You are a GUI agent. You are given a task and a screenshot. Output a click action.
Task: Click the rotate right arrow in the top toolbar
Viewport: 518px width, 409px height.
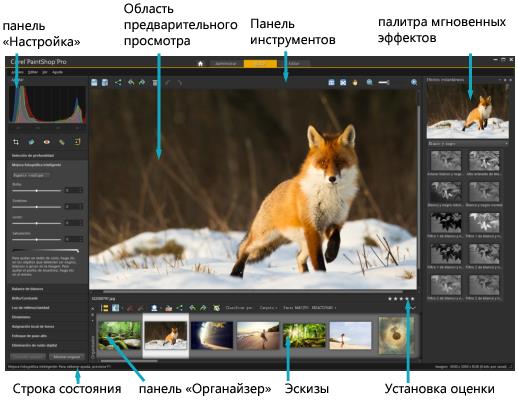point(142,82)
